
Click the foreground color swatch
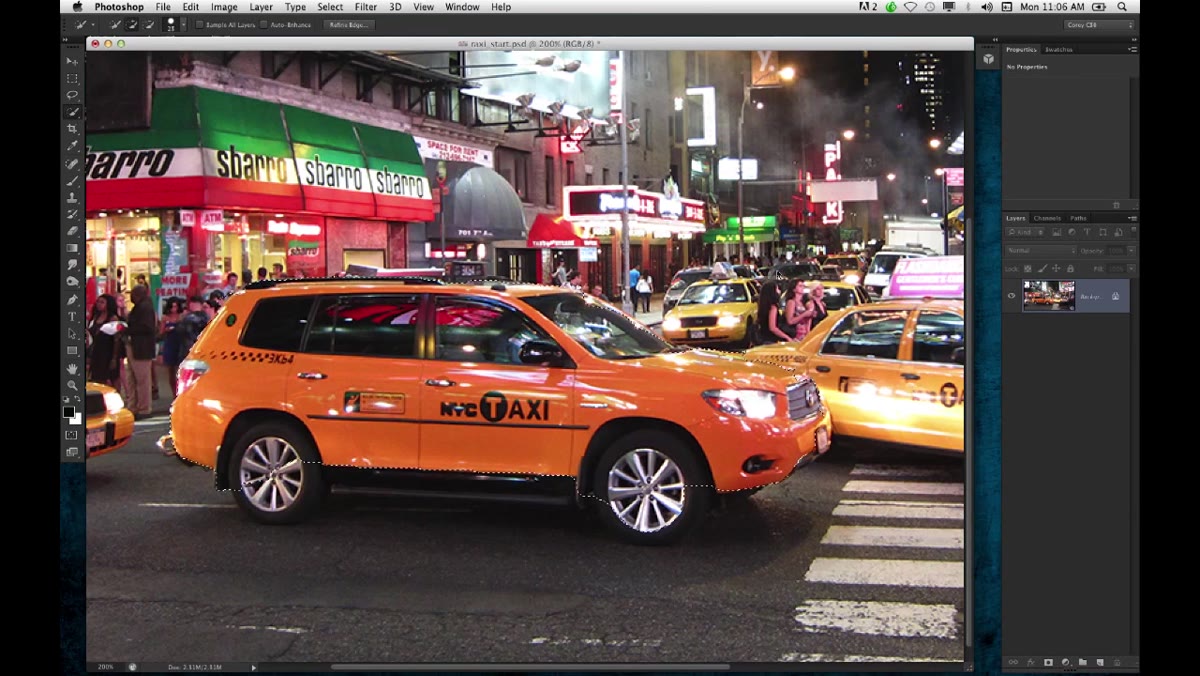click(68, 411)
